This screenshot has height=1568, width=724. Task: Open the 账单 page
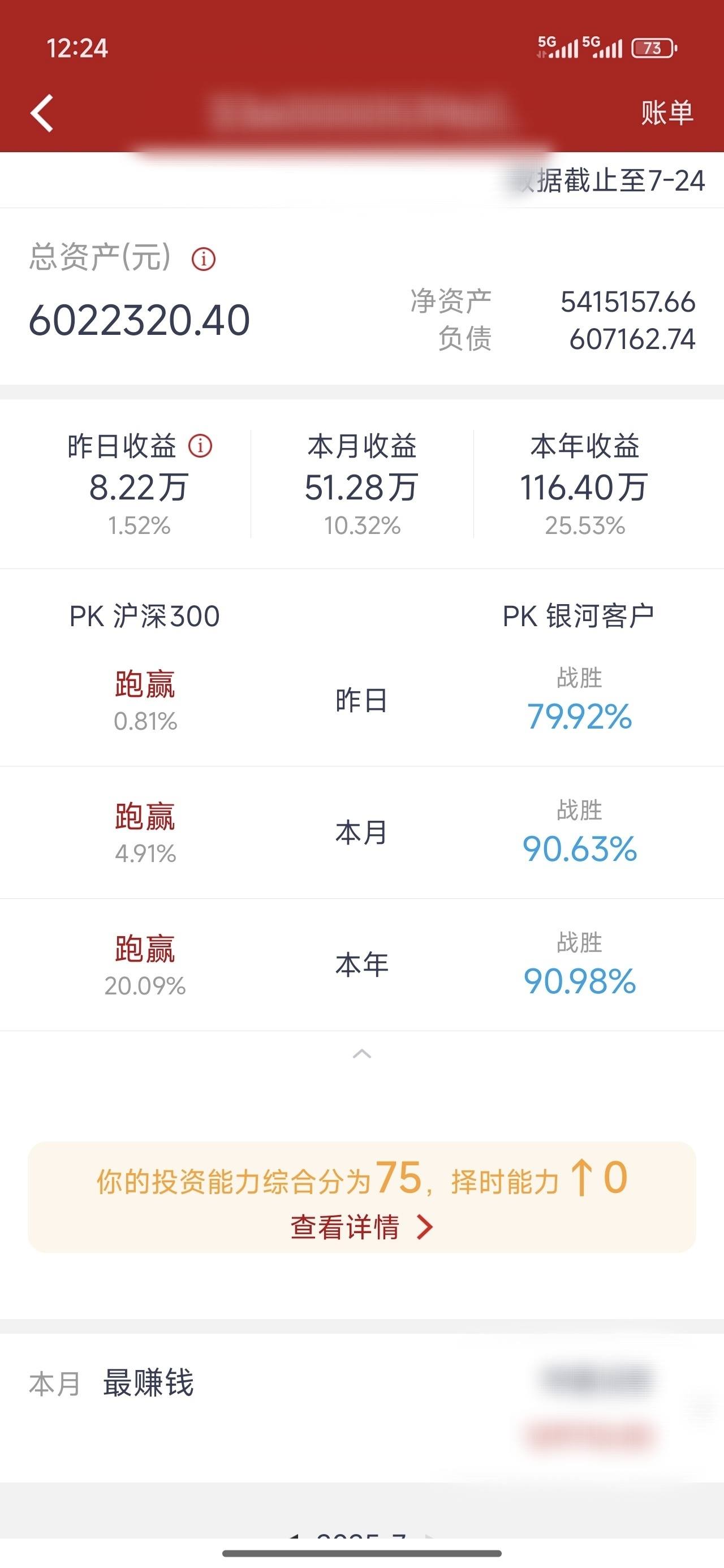pos(667,113)
